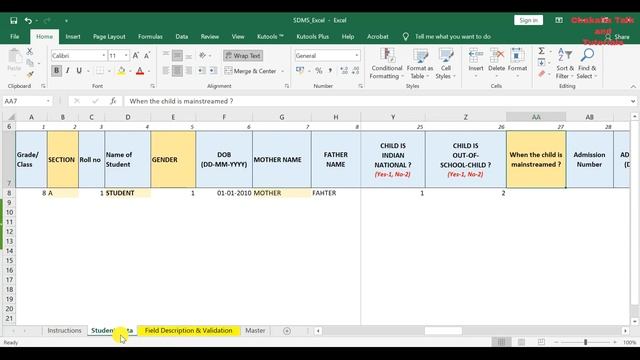Click the Undo icon
The height and width of the screenshot is (360, 640).
coord(28,20)
